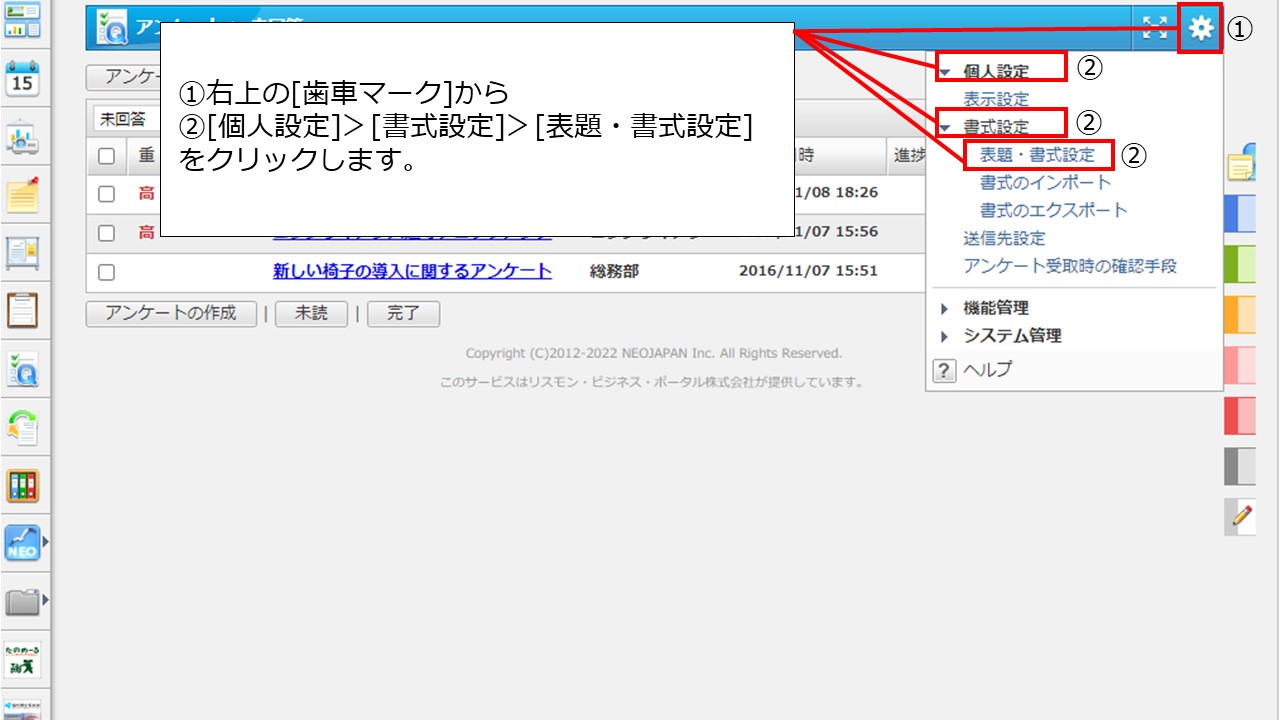The width and height of the screenshot is (1280, 720).
Task: Click the アンケートの作成 button
Action: [x=172, y=314]
